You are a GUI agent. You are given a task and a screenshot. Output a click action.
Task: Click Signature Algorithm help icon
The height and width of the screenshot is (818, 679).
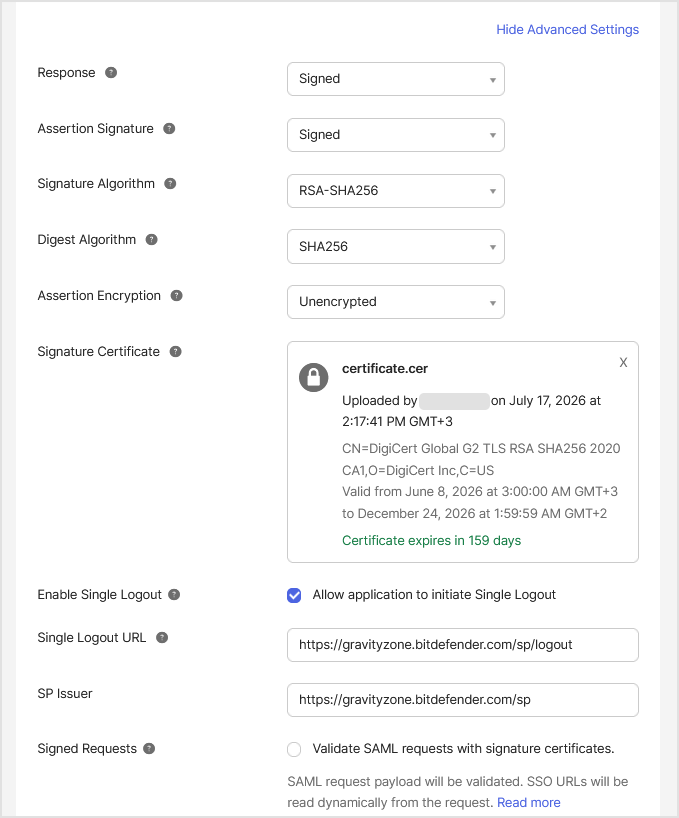point(170,184)
